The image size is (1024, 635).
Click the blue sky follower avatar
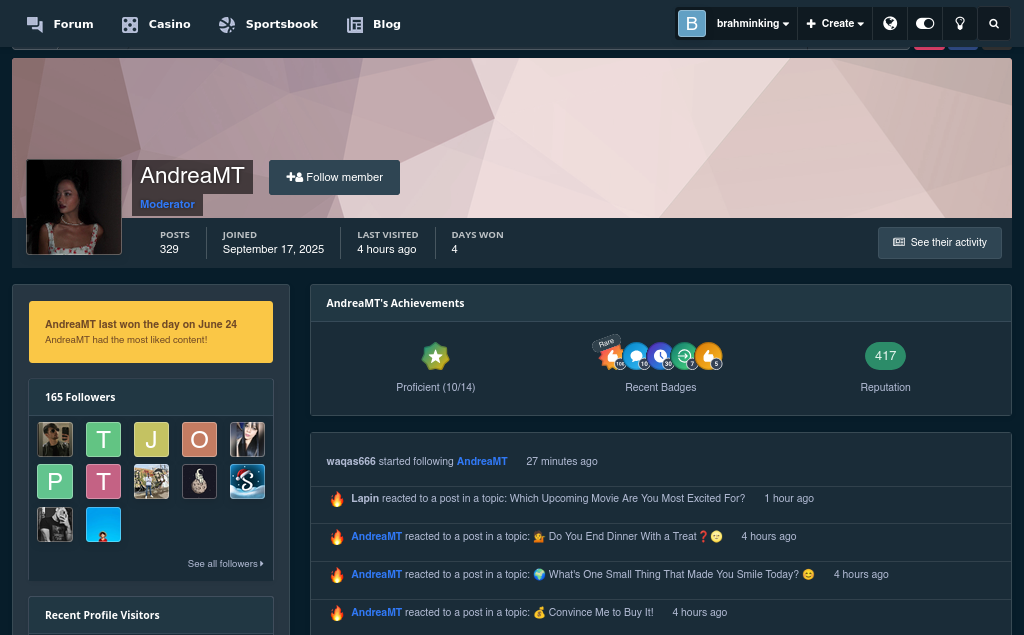coord(103,525)
